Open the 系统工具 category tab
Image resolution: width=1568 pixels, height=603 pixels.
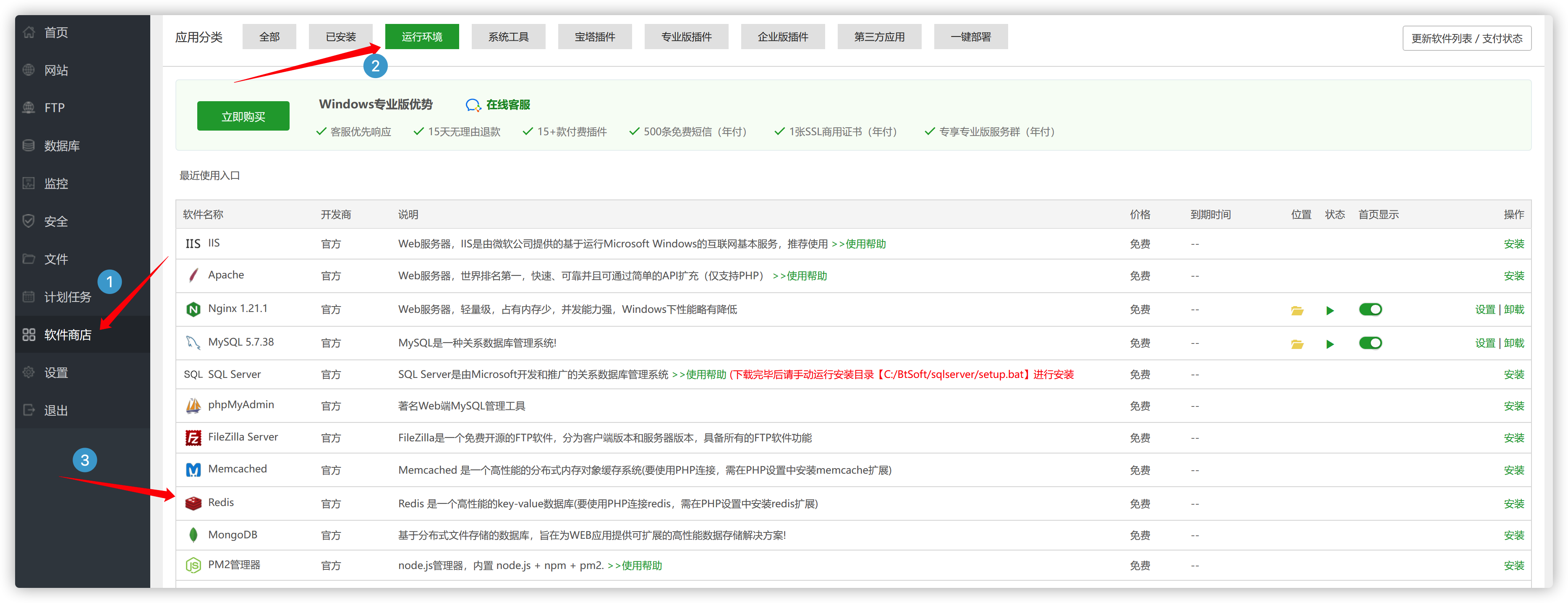[x=509, y=36]
